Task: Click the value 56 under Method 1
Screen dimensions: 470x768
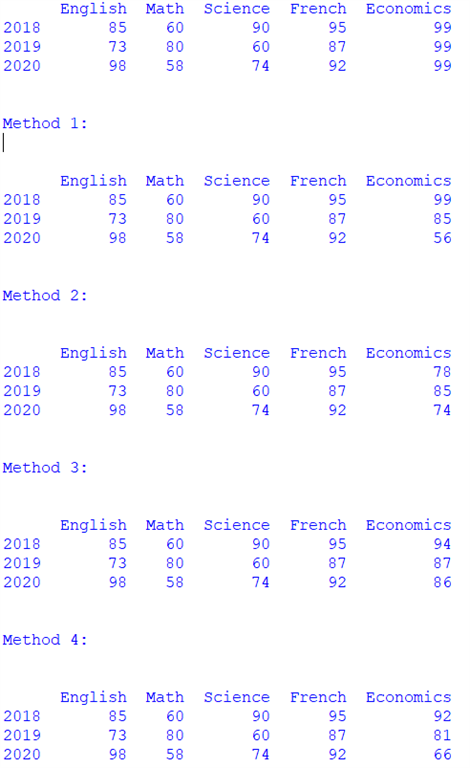Action: [442, 239]
